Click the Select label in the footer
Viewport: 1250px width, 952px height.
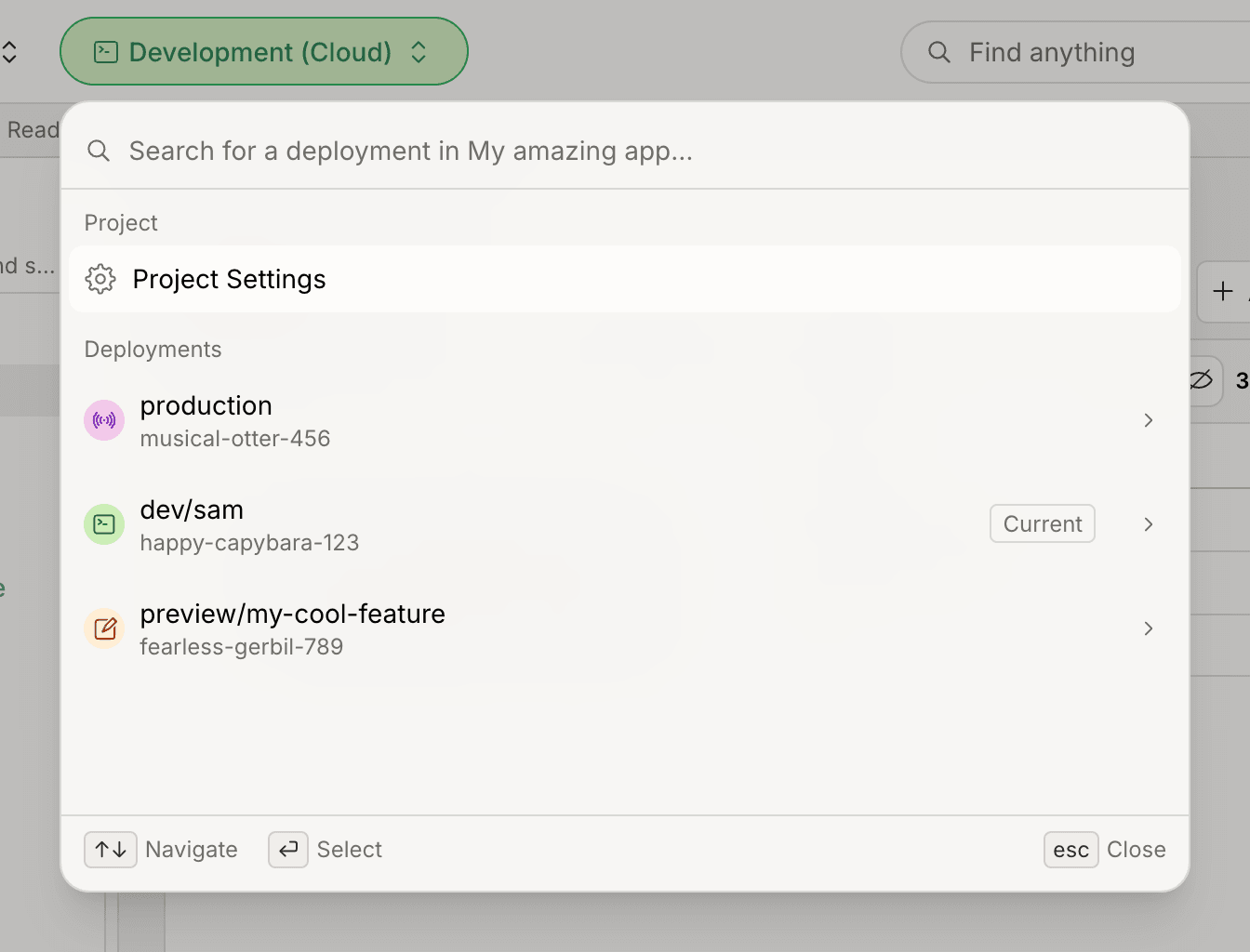[350, 850]
